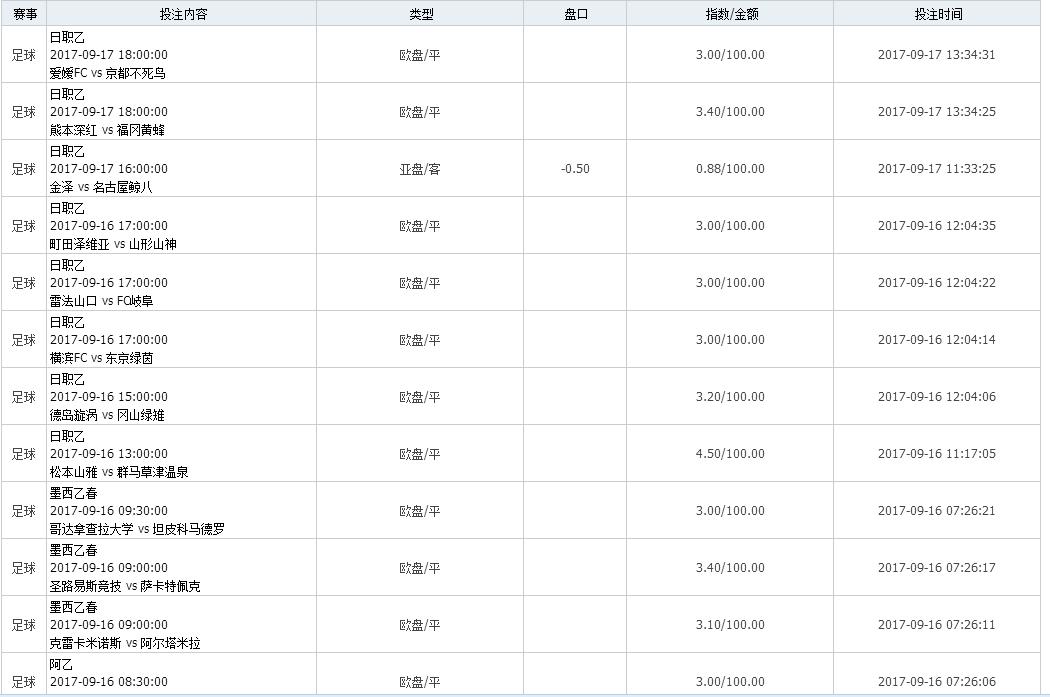Select the match 圣路易斯竞技 vs 萨卡特佩克

tap(125, 585)
